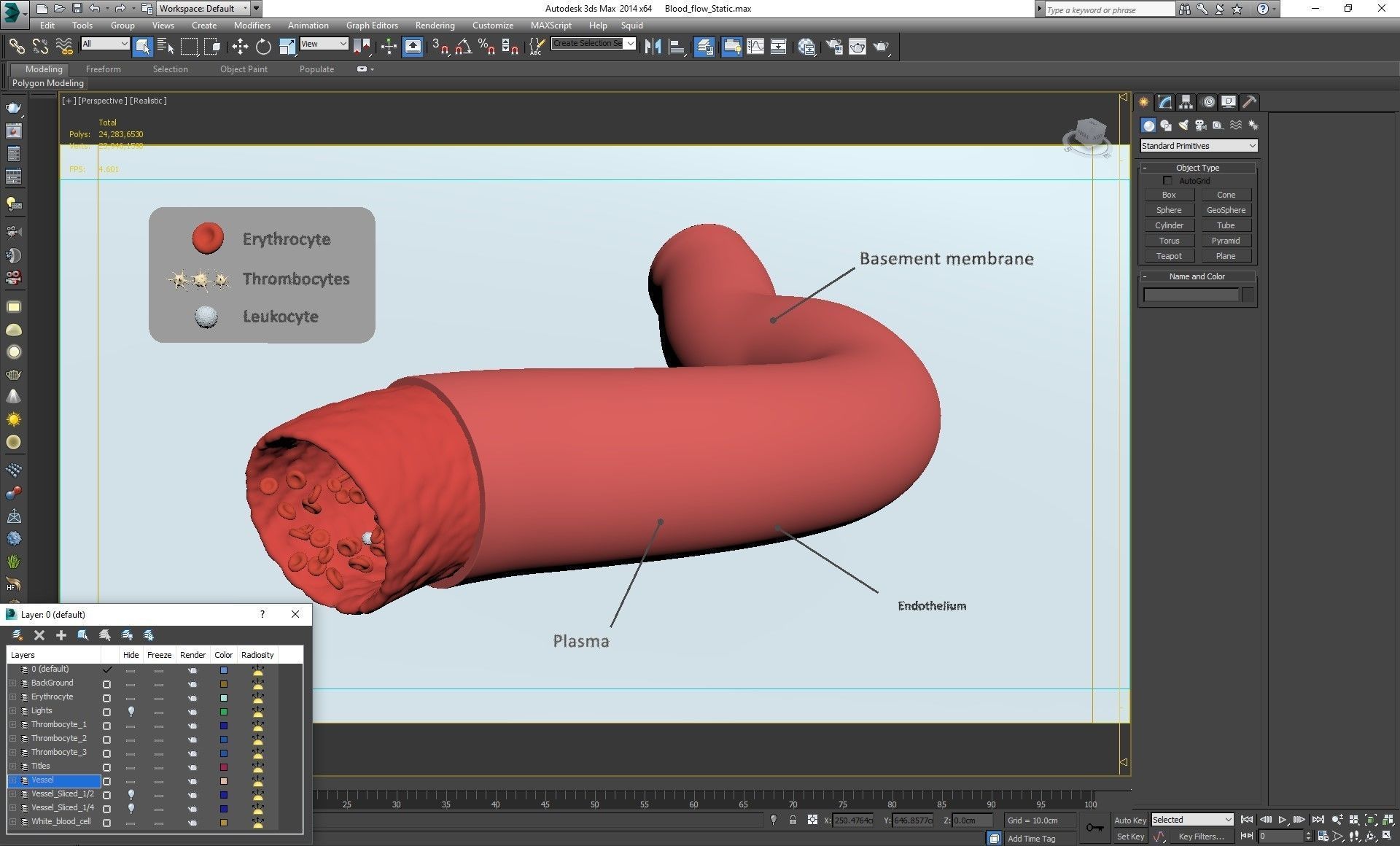Switch to the Freeform ribbon tab
This screenshot has height=846, width=1400.
(103, 69)
